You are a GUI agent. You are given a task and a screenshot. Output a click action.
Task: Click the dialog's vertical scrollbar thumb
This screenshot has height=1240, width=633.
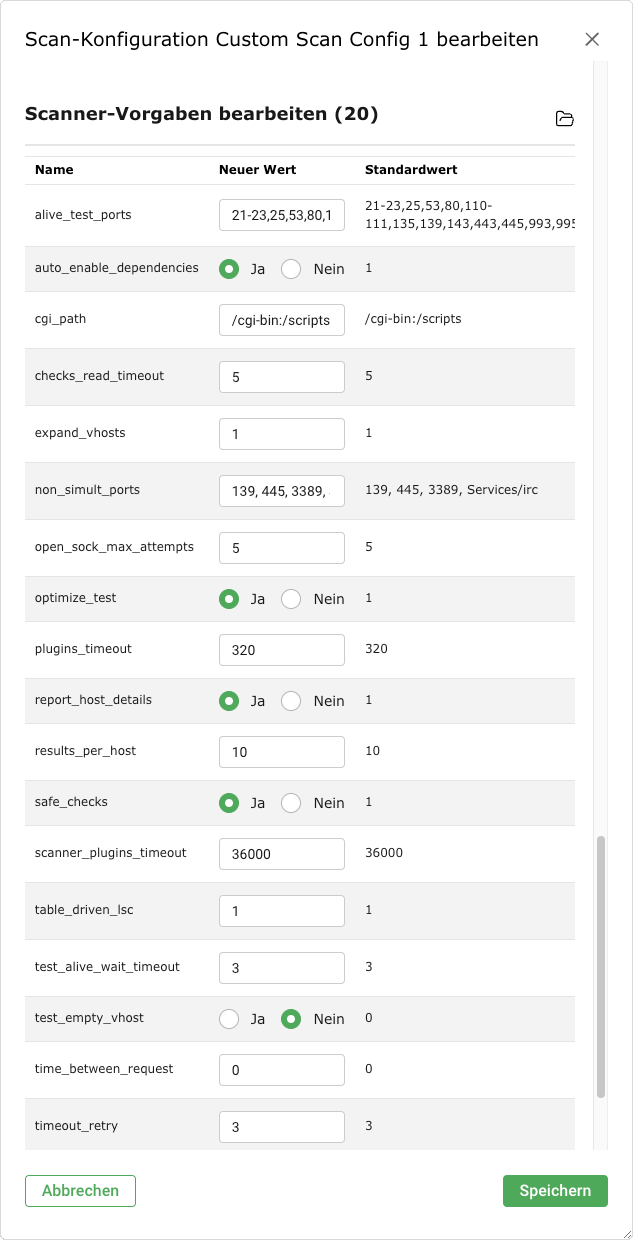[601, 966]
